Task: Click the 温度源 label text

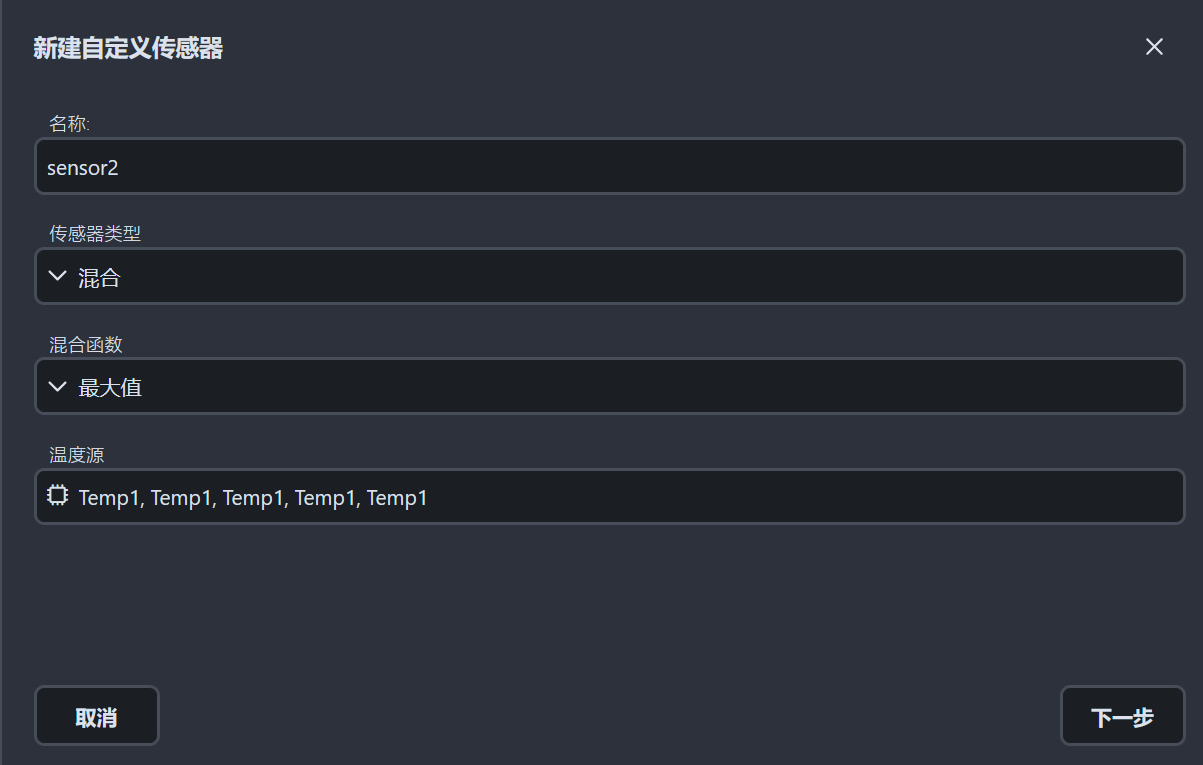Action: (77, 455)
